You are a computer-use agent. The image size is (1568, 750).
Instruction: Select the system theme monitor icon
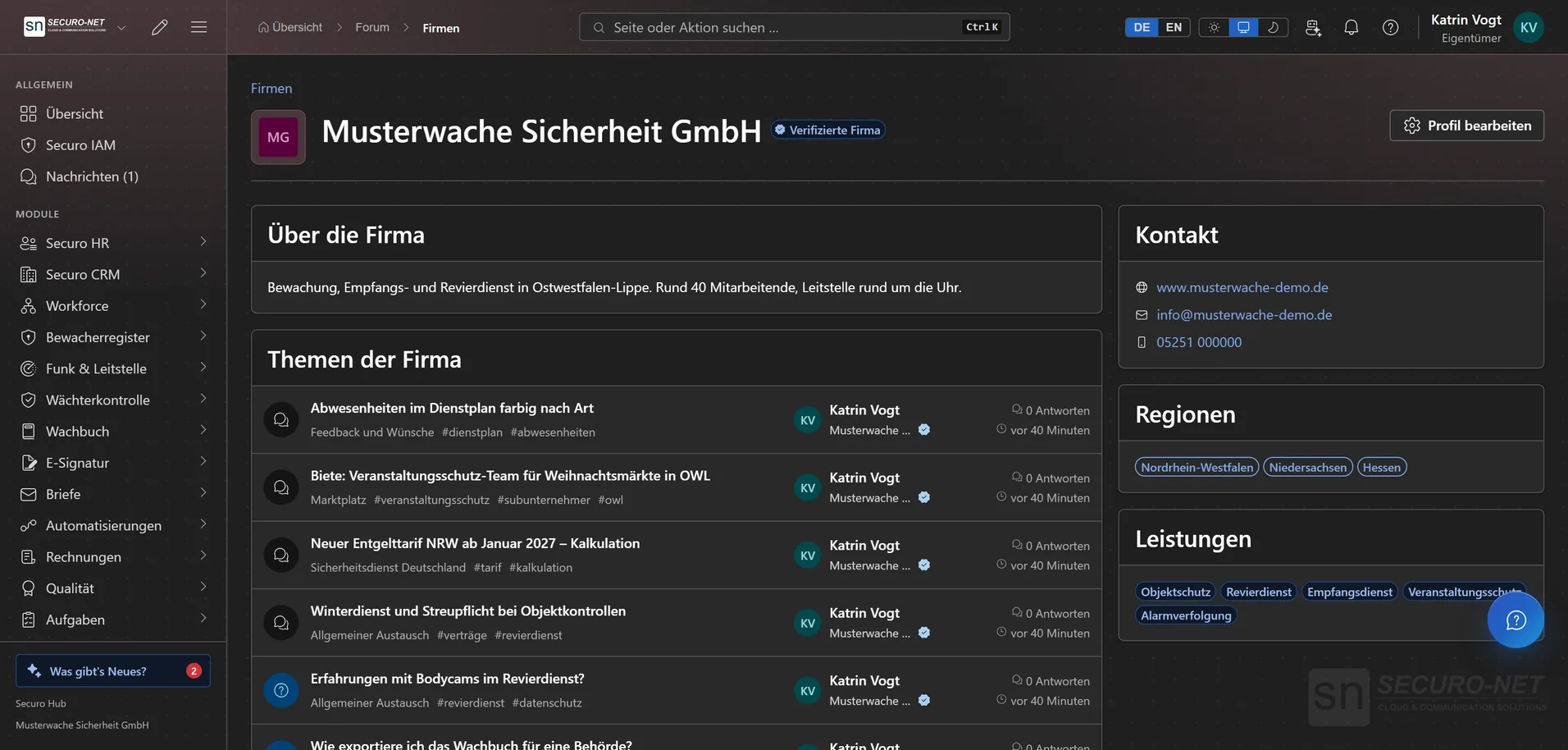pyautogui.click(x=1243, y=27)
